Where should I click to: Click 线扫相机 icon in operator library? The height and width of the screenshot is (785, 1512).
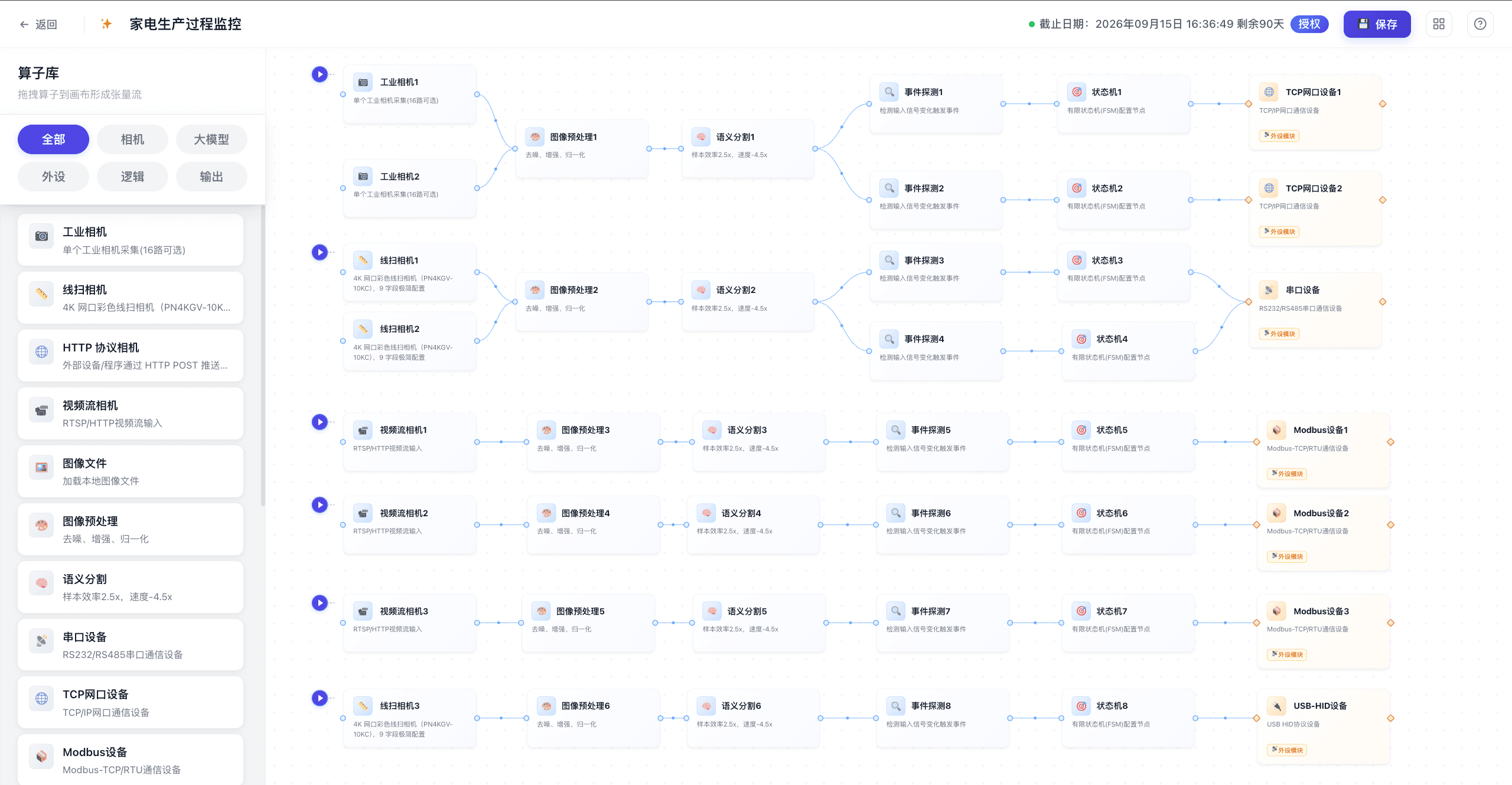(41, 294)
